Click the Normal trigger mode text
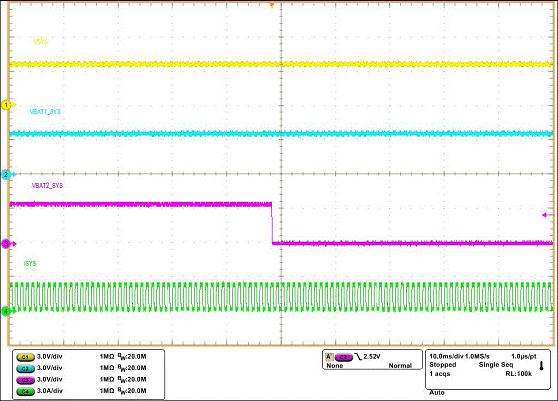Screen dimensions: 558x401 pyautogui.click(x=400, y=366)
